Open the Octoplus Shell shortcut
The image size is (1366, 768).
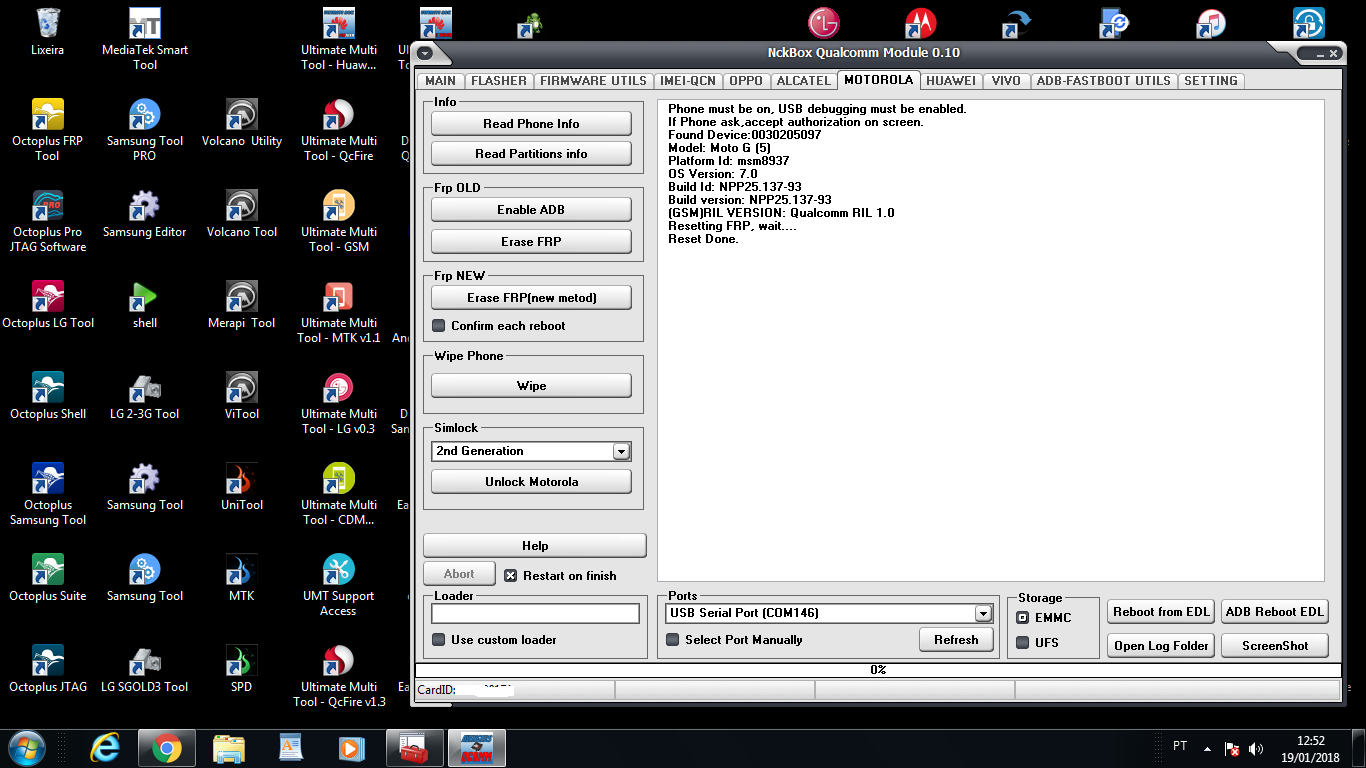(47, 396)
